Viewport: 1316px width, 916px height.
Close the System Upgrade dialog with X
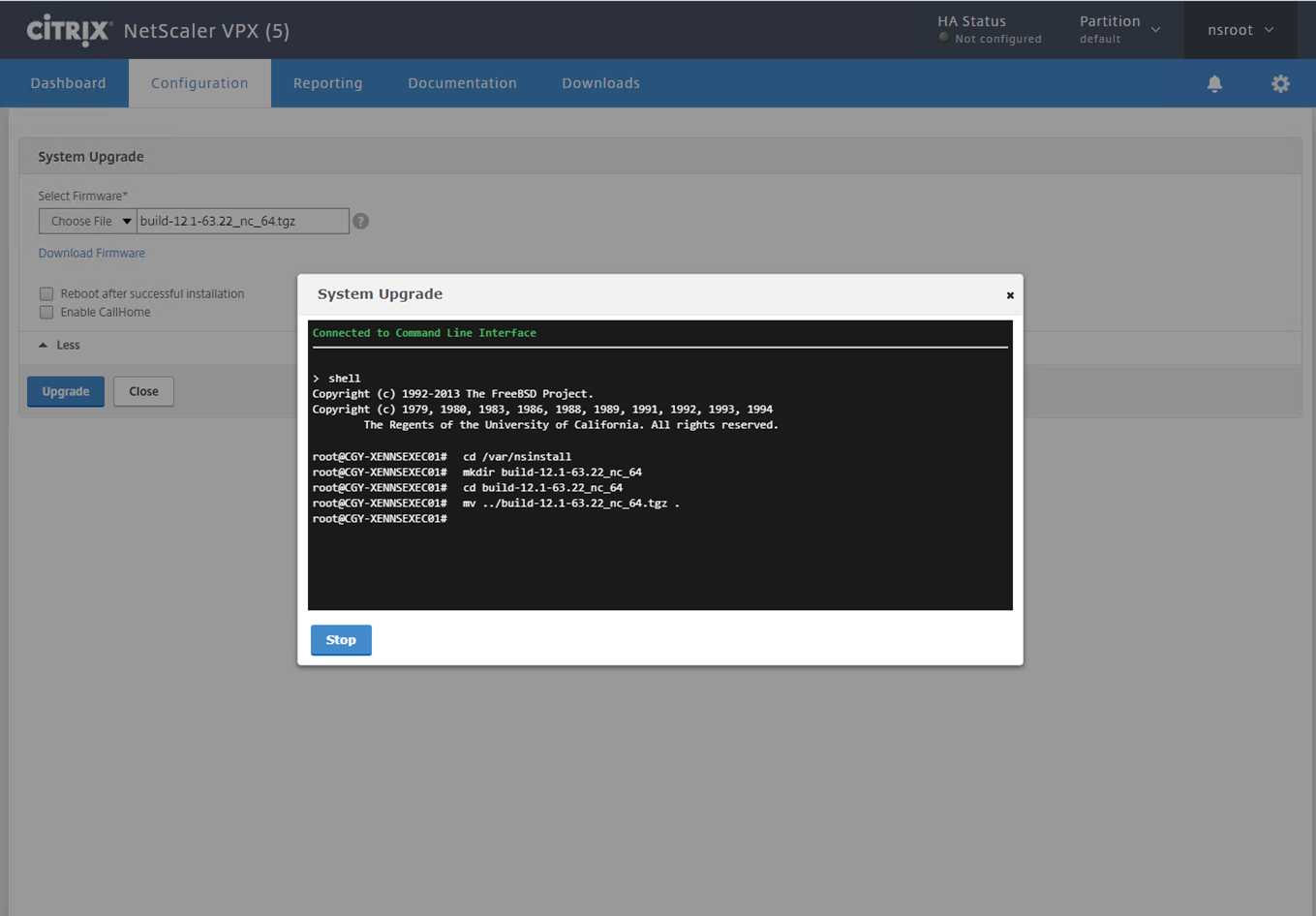click(1010, 295)
